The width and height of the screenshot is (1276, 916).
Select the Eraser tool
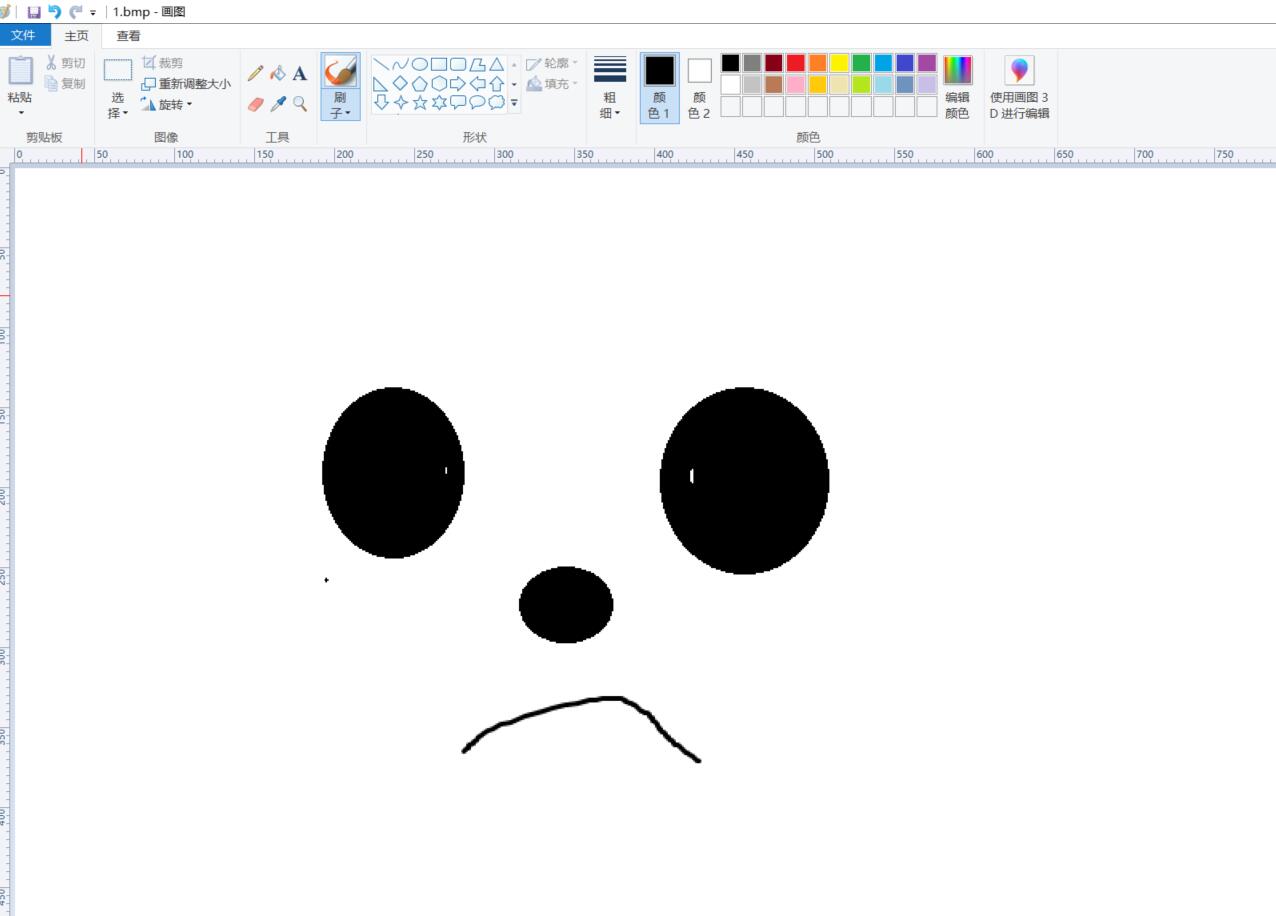(256, 104)
